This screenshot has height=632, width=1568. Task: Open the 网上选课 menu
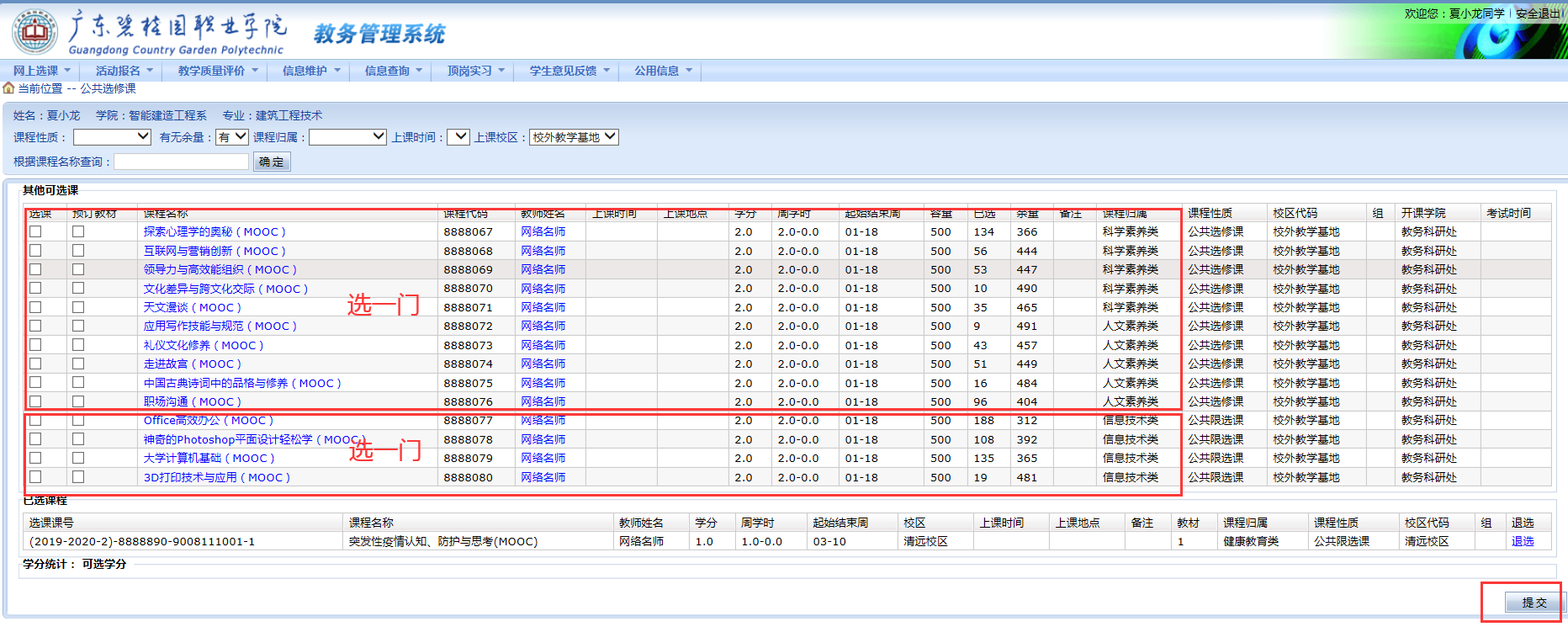click(42, 71)
